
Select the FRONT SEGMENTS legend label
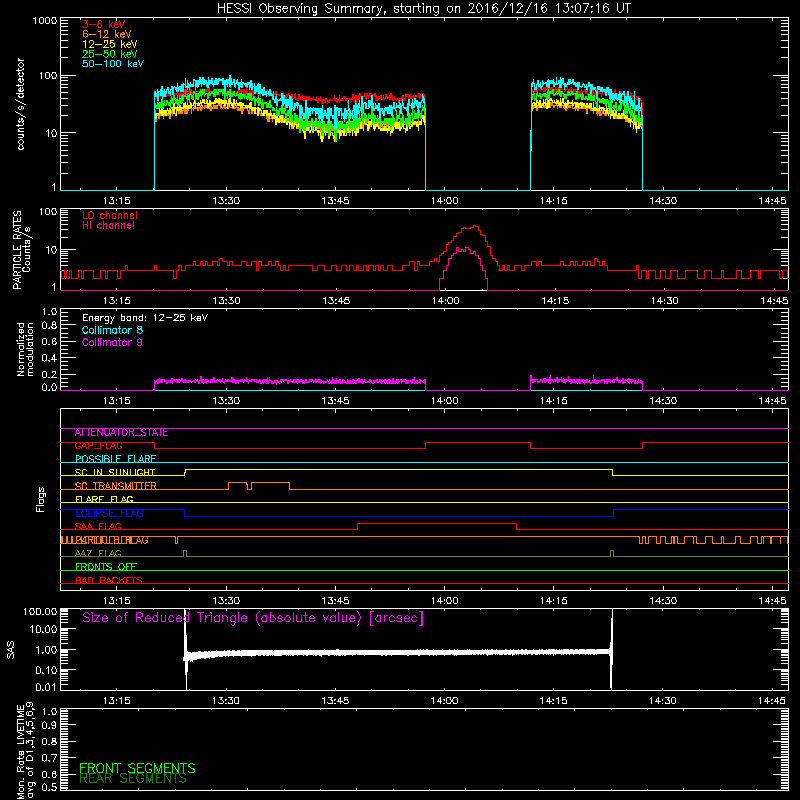coord(137,768)
